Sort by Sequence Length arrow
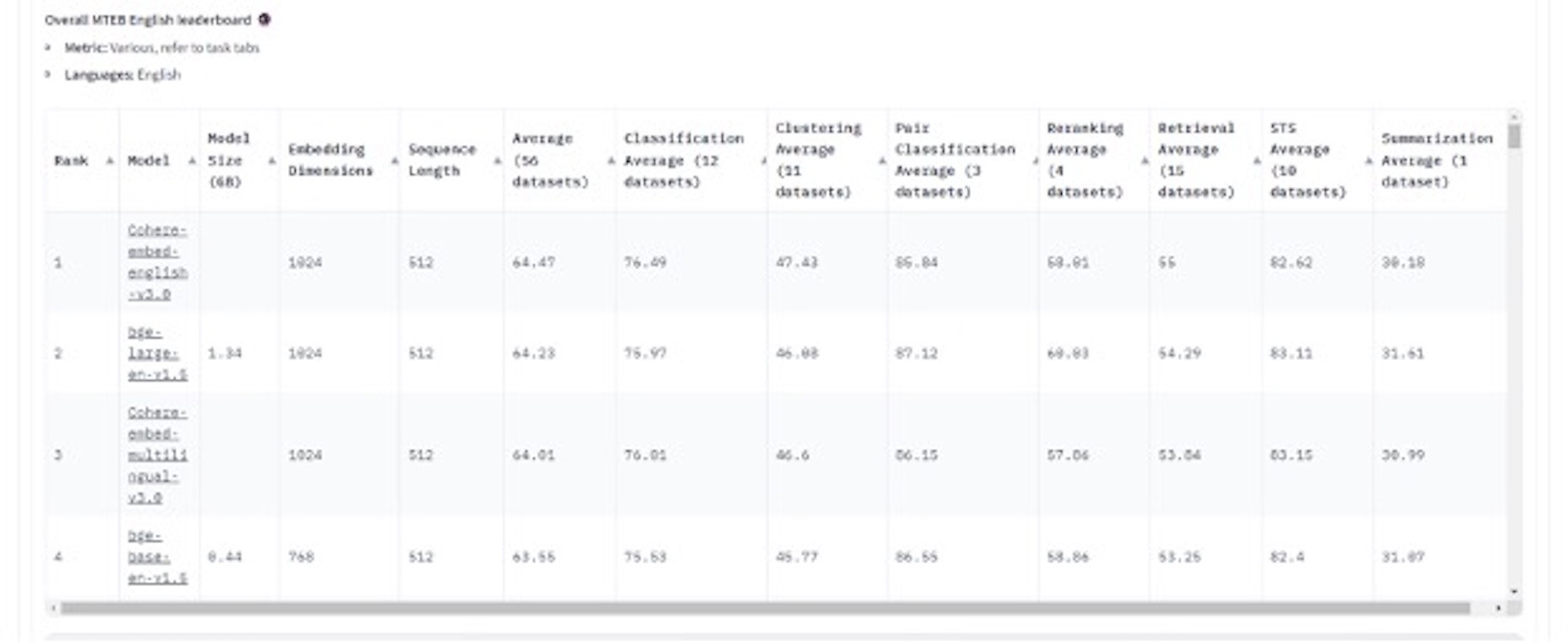The height and width of the screenshot is (643, 1568). pyautogui.click(x=496, y=161)
